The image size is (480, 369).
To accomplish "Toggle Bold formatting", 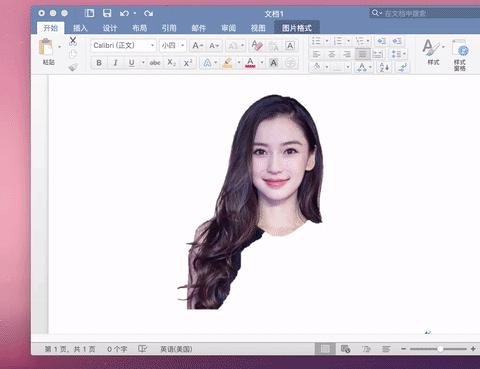I will [x=99, y=63].
